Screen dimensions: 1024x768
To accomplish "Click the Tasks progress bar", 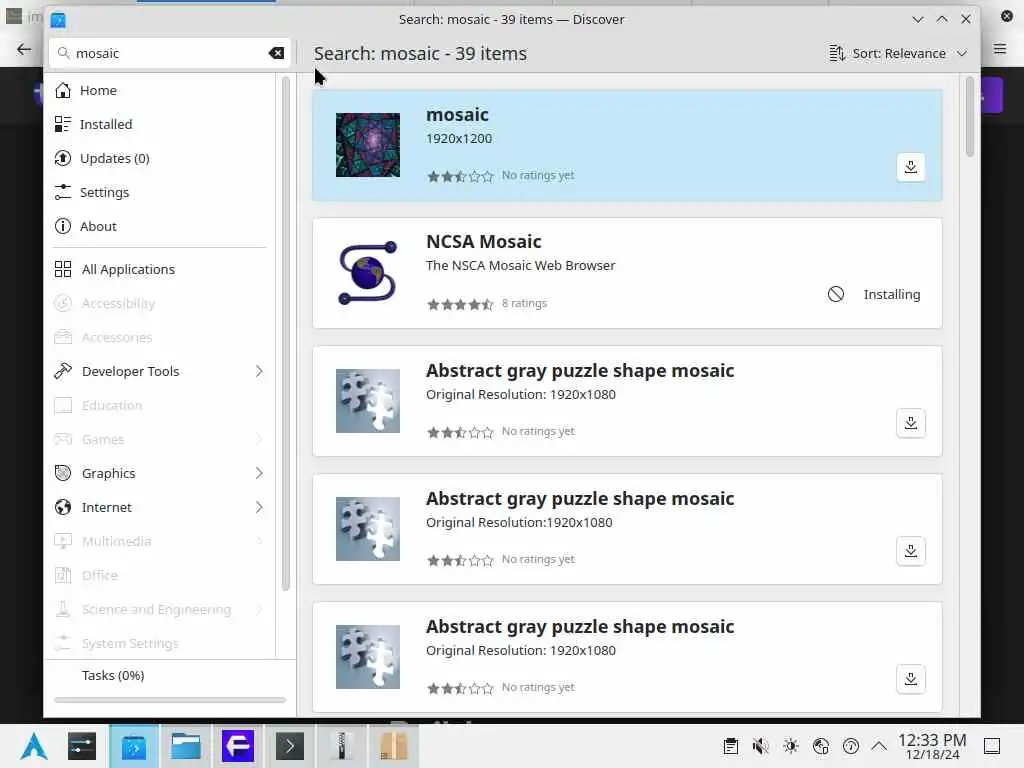I will 170,700.
